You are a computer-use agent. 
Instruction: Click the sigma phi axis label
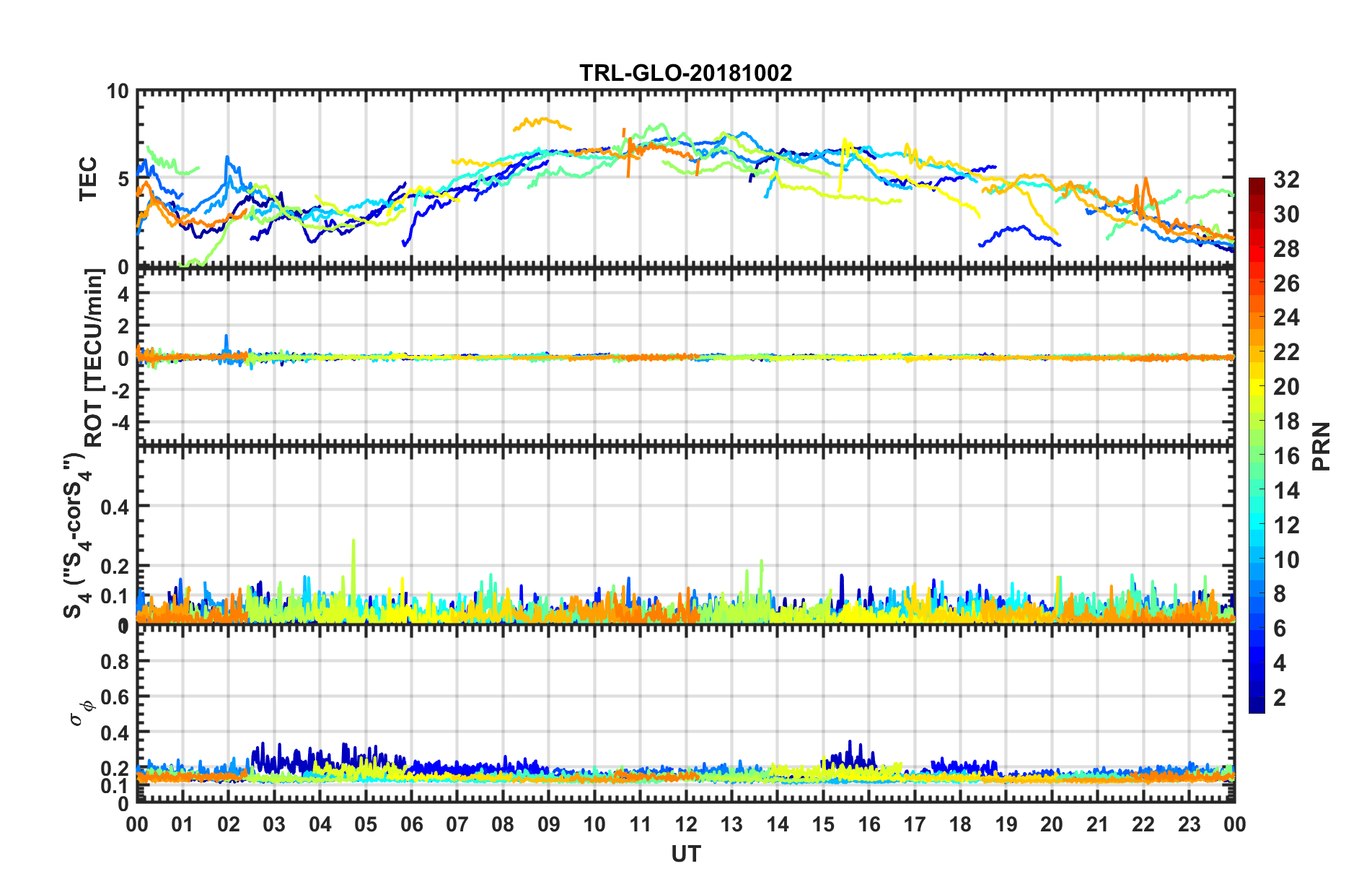(x=82, y=713)
